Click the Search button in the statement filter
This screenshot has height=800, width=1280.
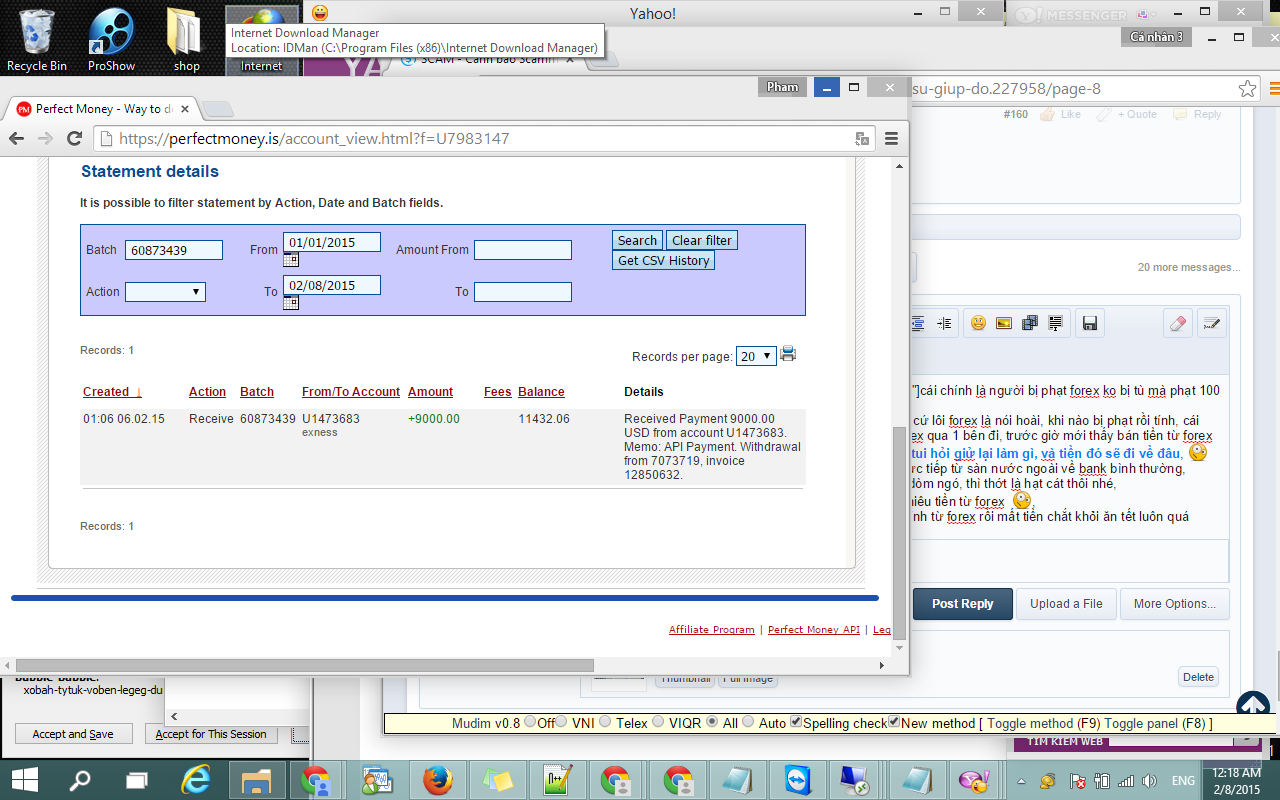[x=638, y=240]
